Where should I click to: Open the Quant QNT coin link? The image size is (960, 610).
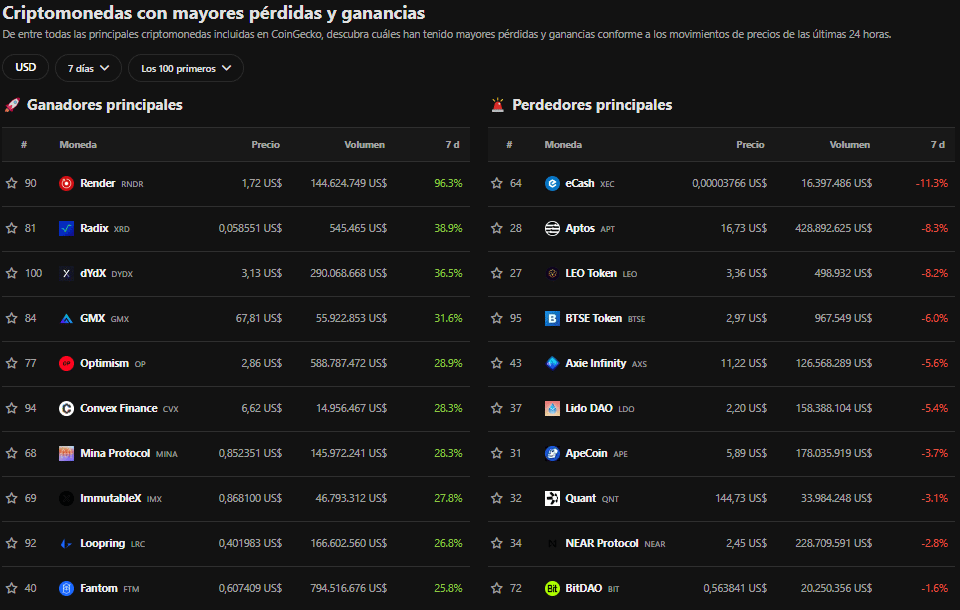click(x=591, y=499)
